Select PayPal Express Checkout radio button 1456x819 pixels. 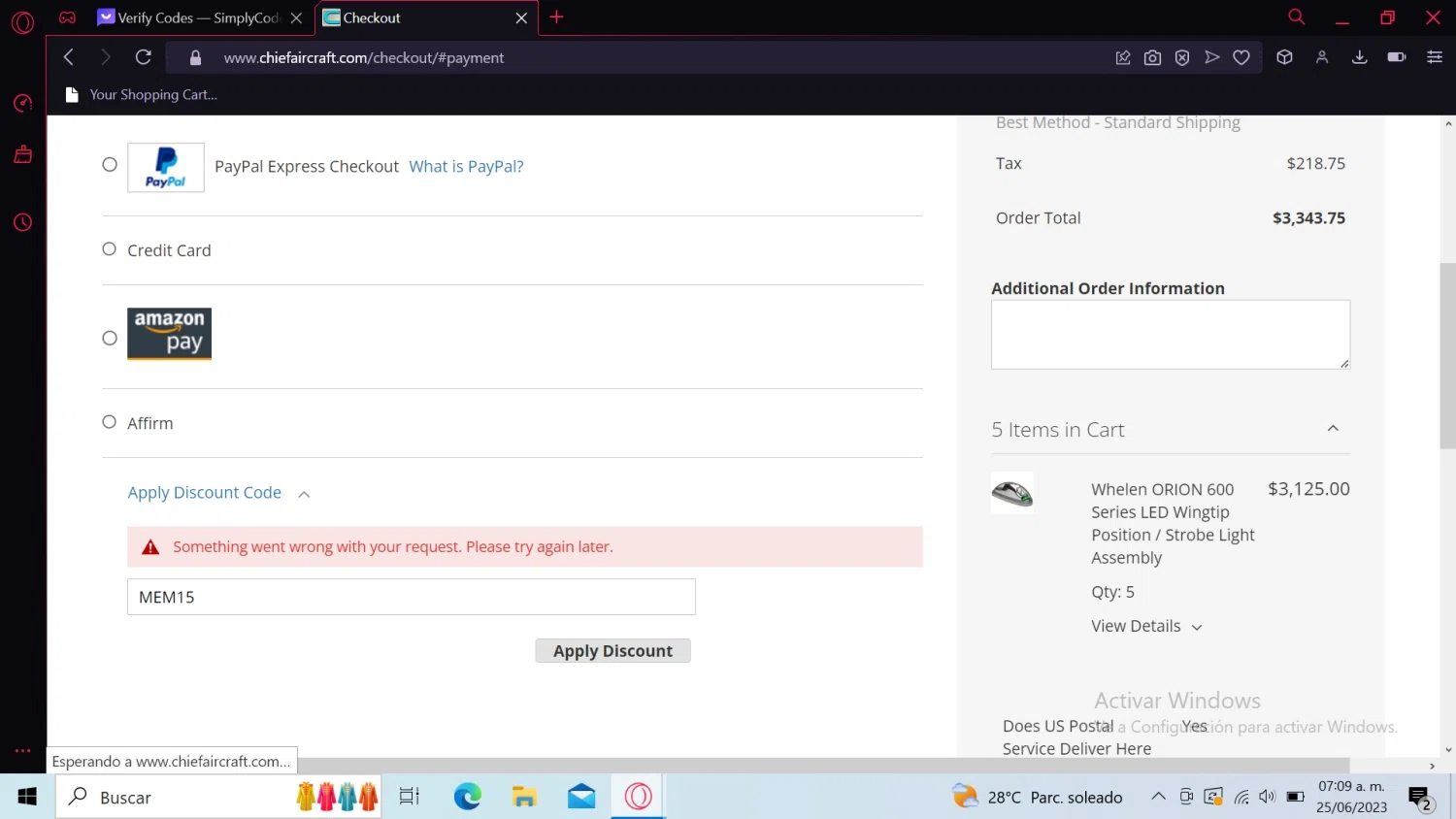pyautogui.click(x=110, y=165)
